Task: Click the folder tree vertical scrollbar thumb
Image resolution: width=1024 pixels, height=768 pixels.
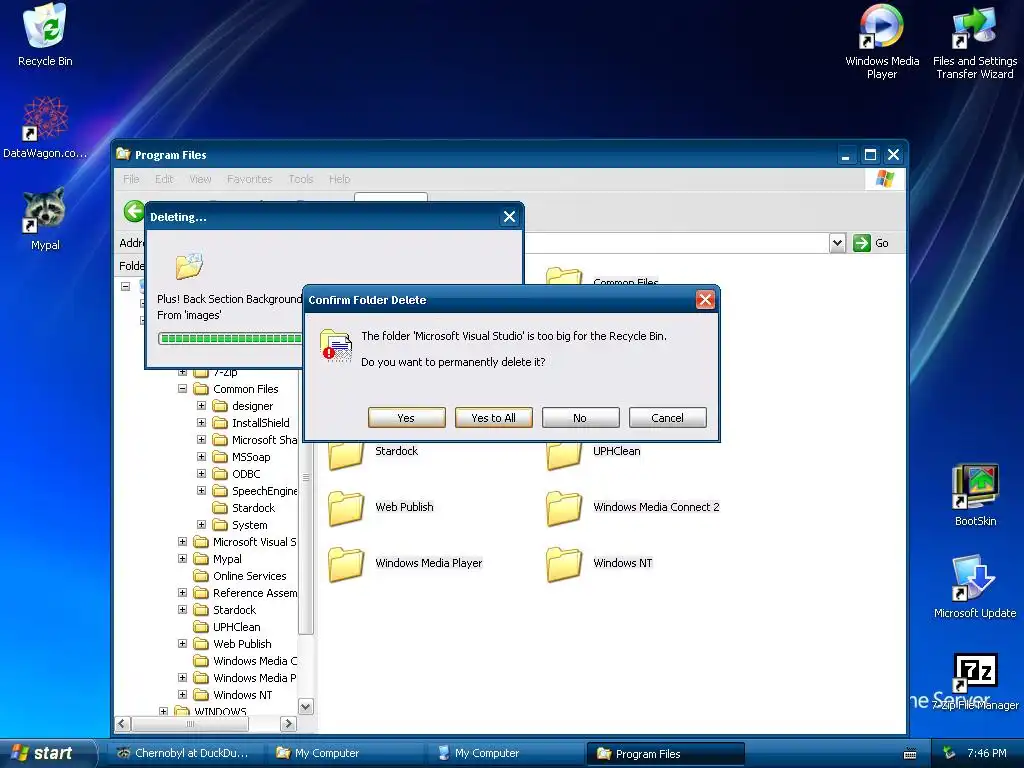Action: (306, 478)
